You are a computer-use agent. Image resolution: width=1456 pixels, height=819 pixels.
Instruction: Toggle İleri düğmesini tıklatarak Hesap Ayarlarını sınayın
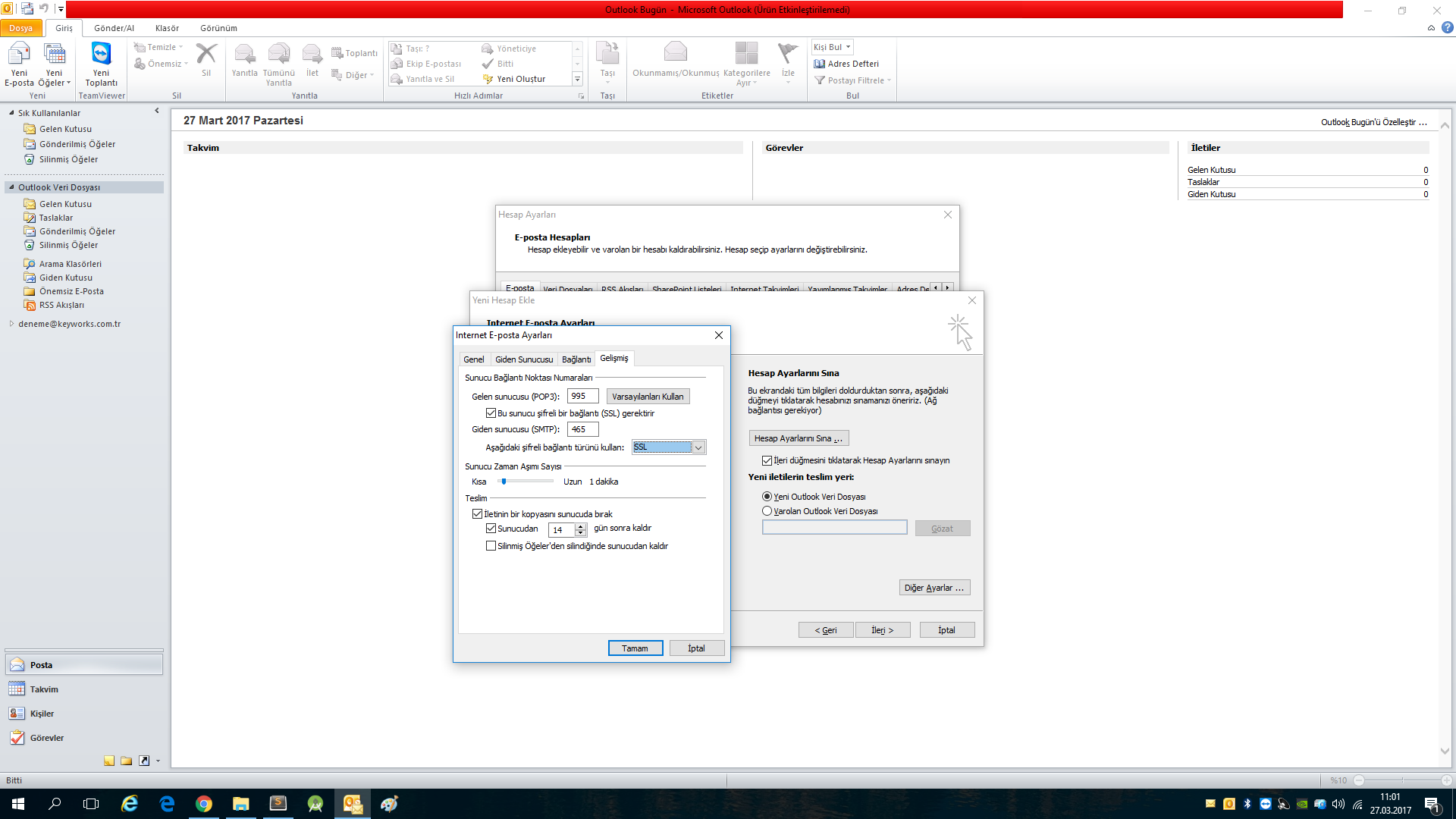click(767, 460)
